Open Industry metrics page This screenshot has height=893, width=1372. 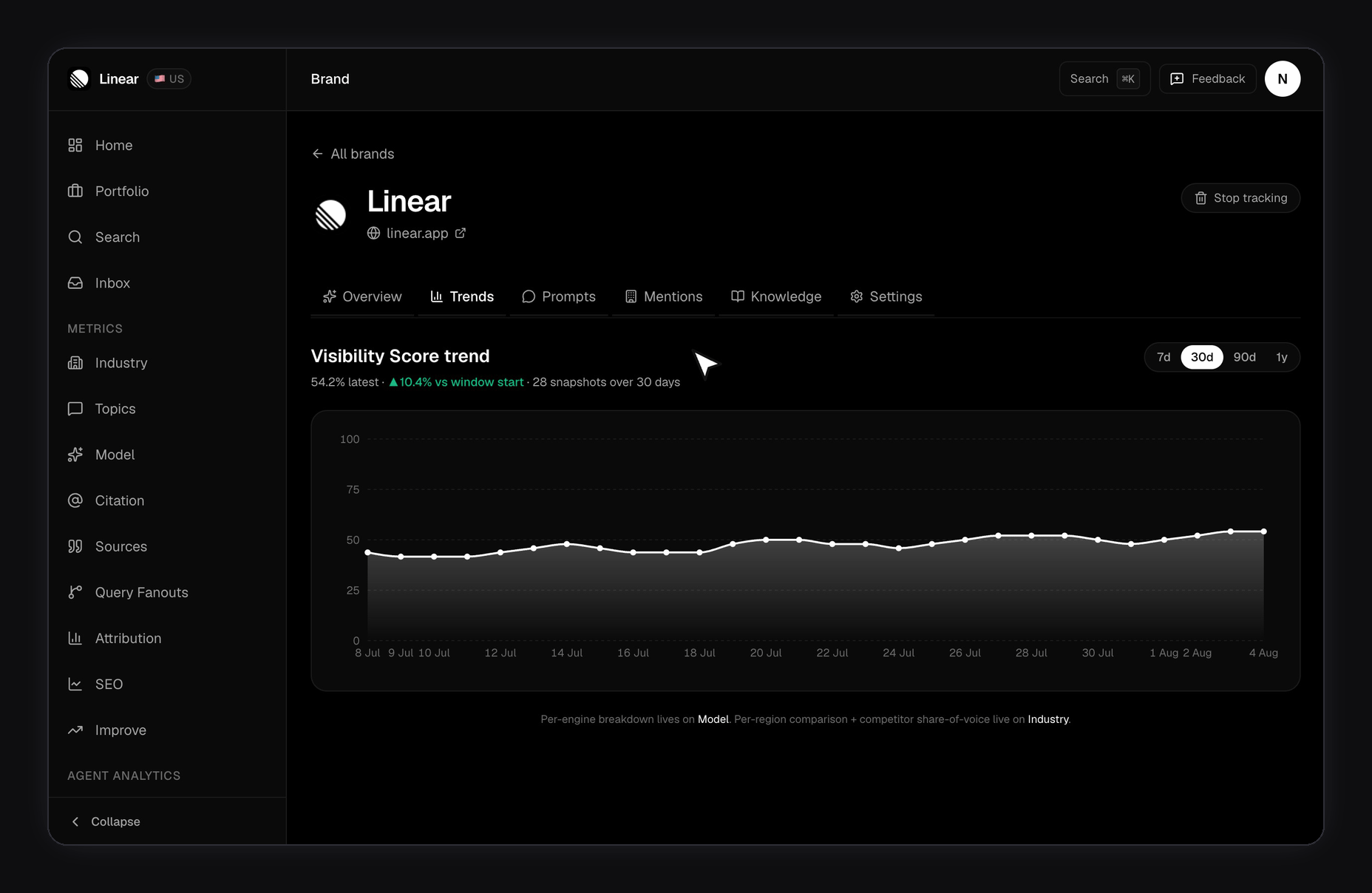pos(167,363)
